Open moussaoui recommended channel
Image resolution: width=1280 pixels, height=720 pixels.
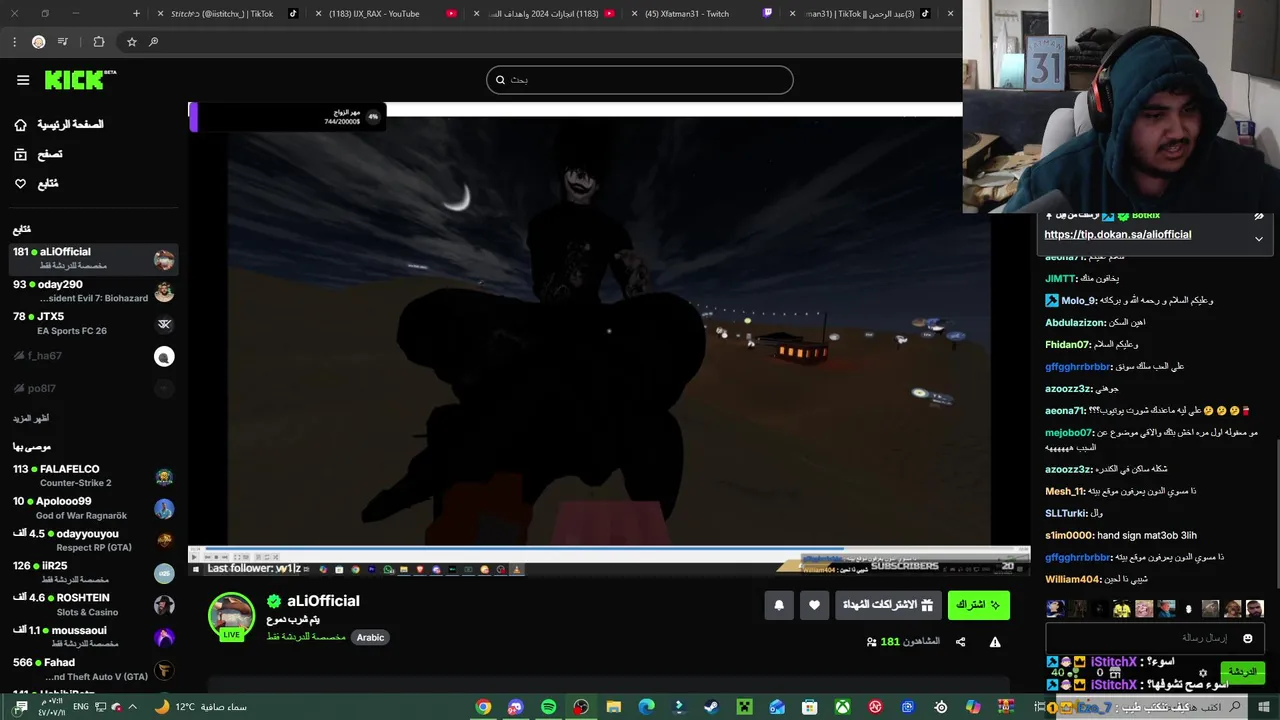(x=93, y=637)
